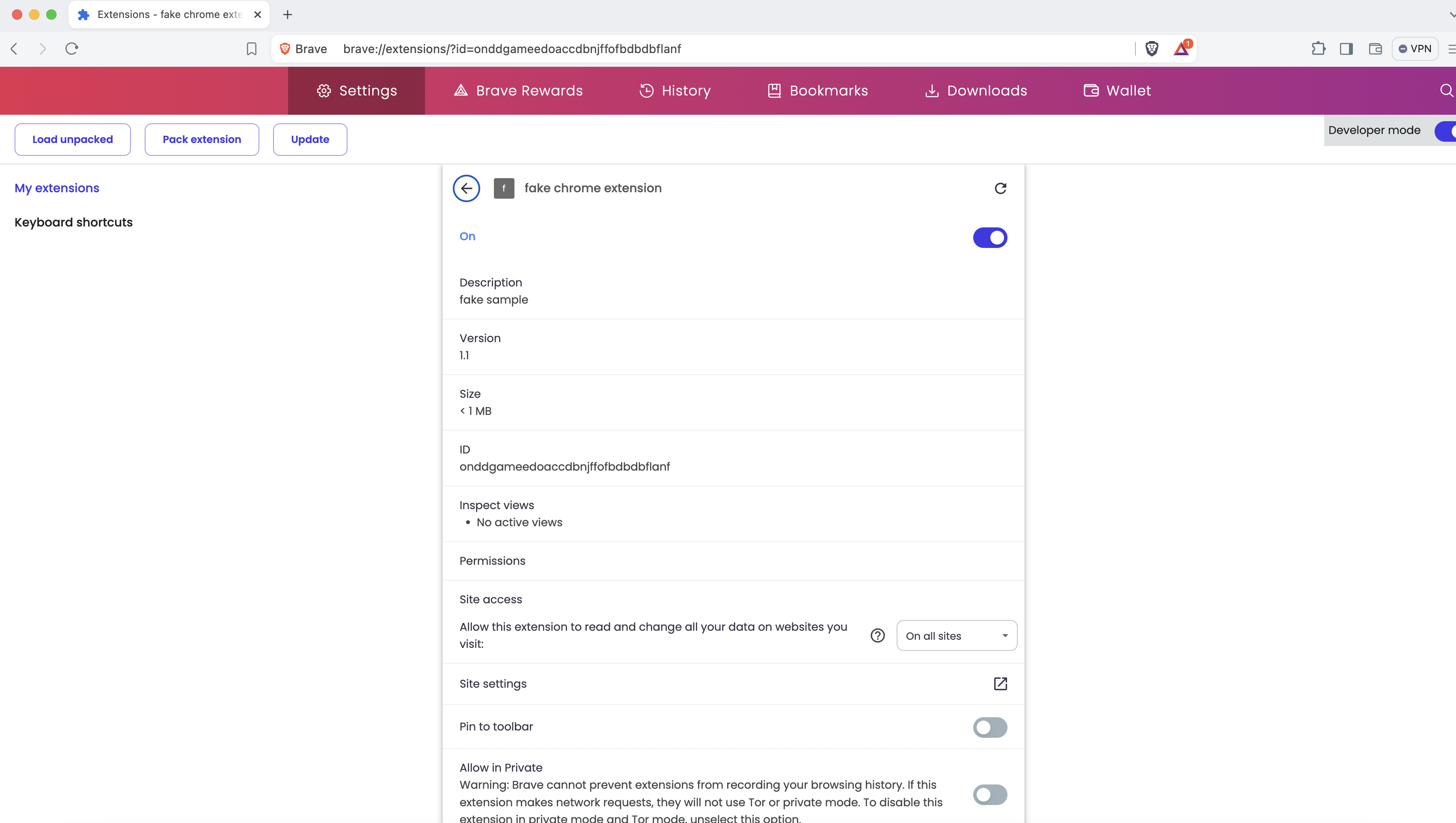Reload the fake chrome extension
The height and width of the screenshot is (823, 1456).
pyautogui.click(x=1001, y=188)
